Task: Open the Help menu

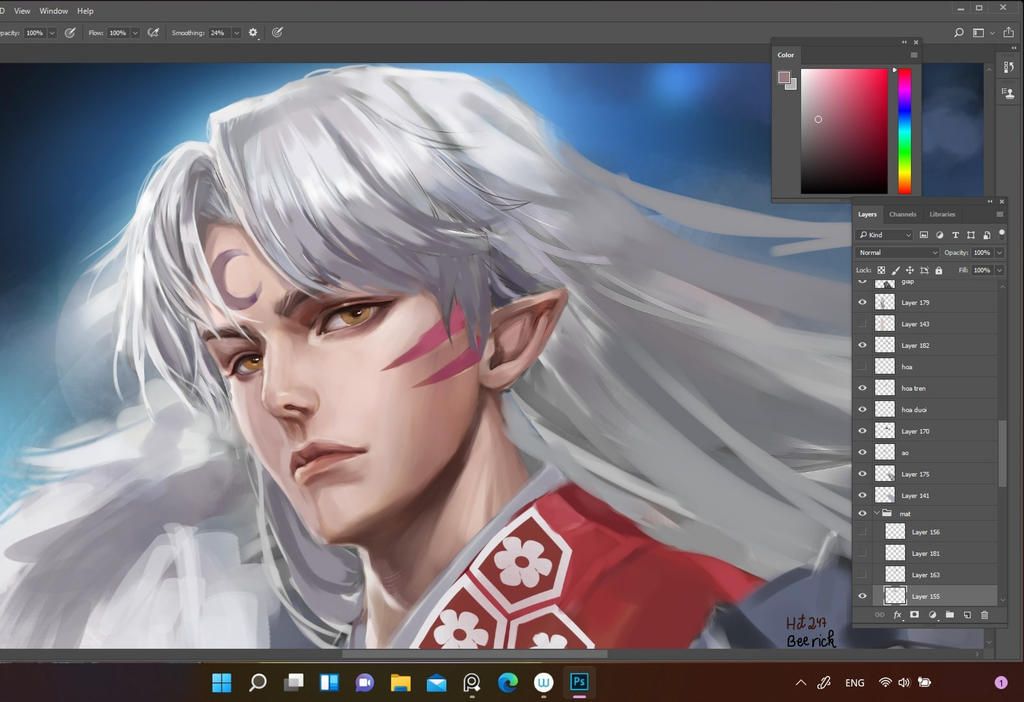Action: (86, 11)
